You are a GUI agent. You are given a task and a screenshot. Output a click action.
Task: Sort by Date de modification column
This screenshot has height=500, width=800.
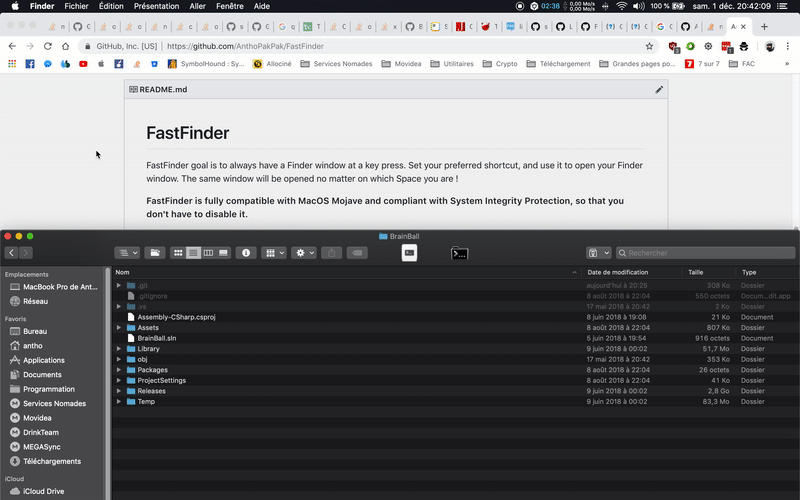(x=632, y=272)
